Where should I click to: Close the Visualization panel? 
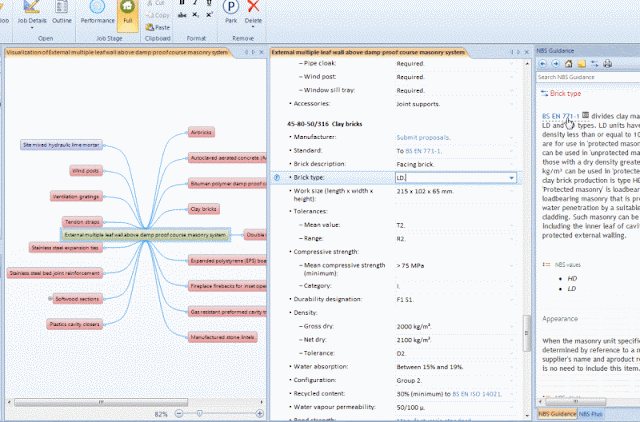(262, 52)
